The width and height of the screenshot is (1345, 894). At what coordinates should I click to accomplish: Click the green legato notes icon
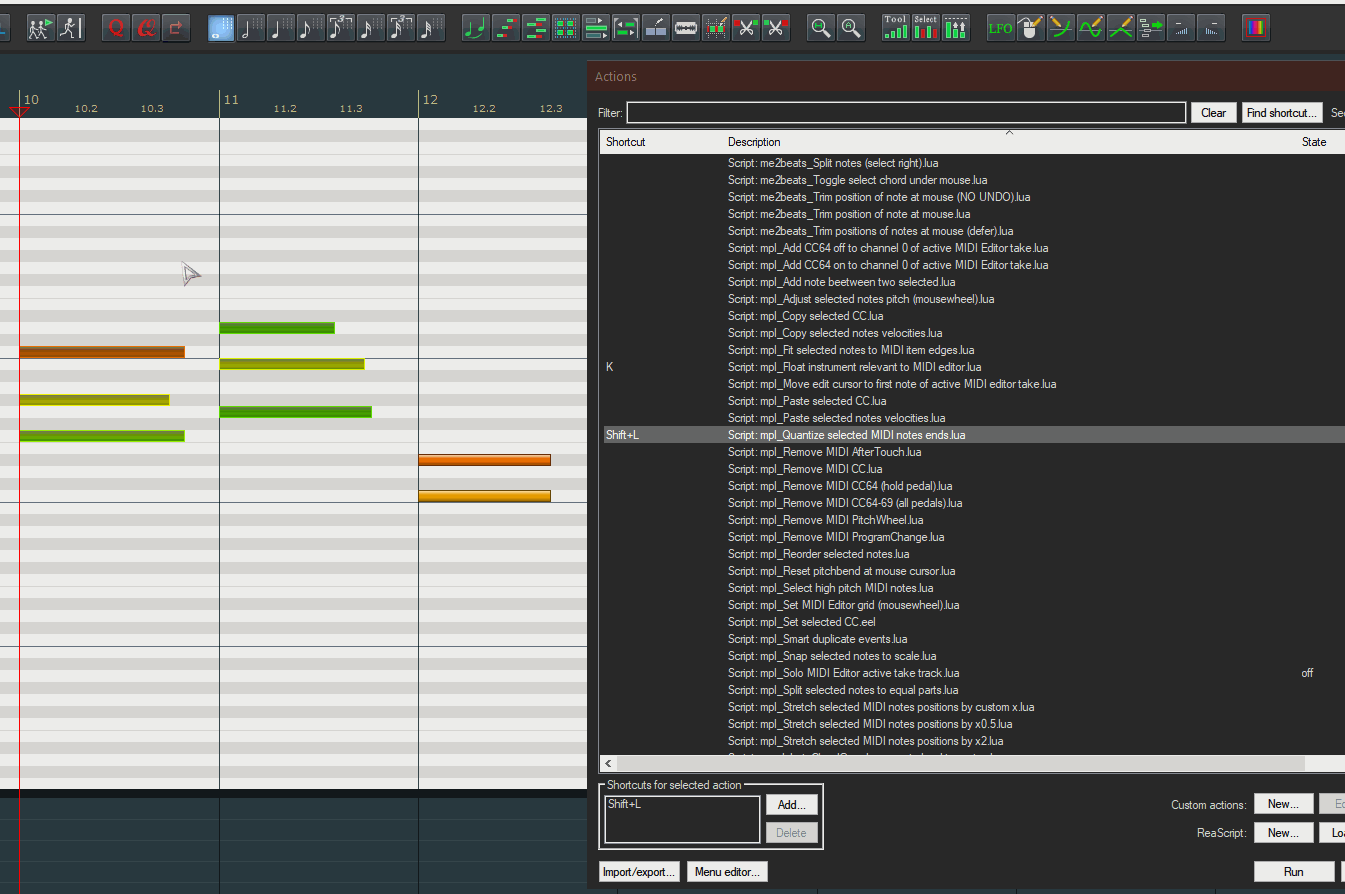(x=476, y=28)
